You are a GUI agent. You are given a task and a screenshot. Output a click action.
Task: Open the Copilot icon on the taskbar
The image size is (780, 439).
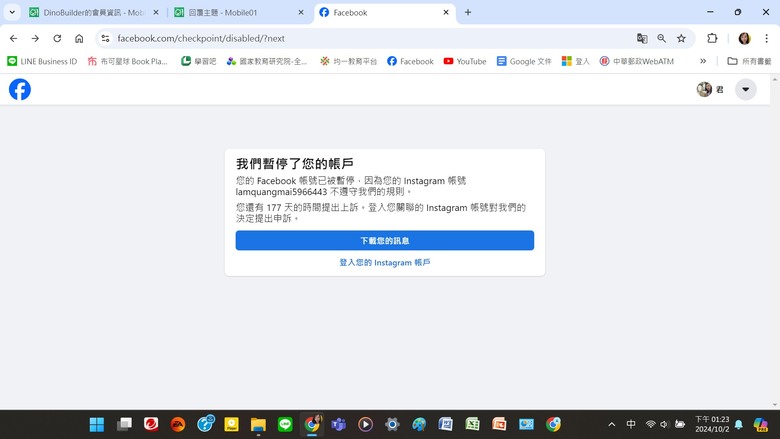761,424
